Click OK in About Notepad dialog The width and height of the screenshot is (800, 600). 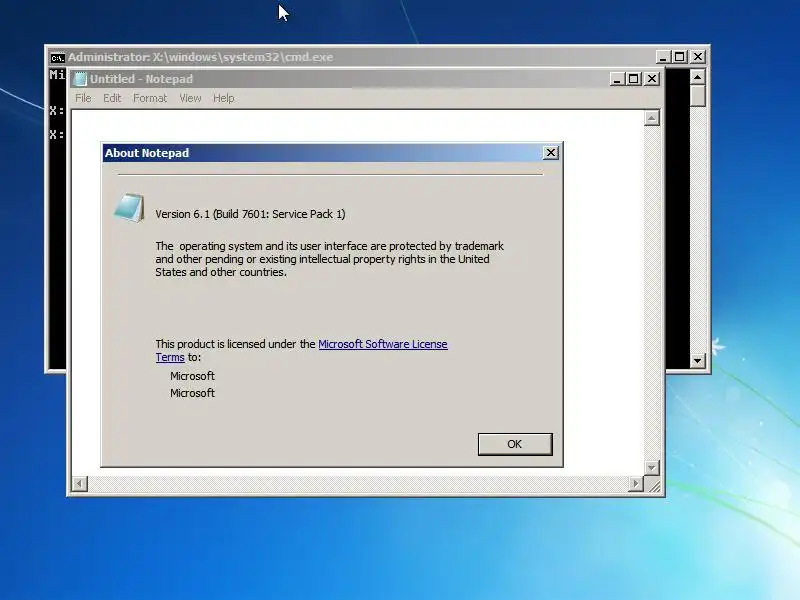515,444
